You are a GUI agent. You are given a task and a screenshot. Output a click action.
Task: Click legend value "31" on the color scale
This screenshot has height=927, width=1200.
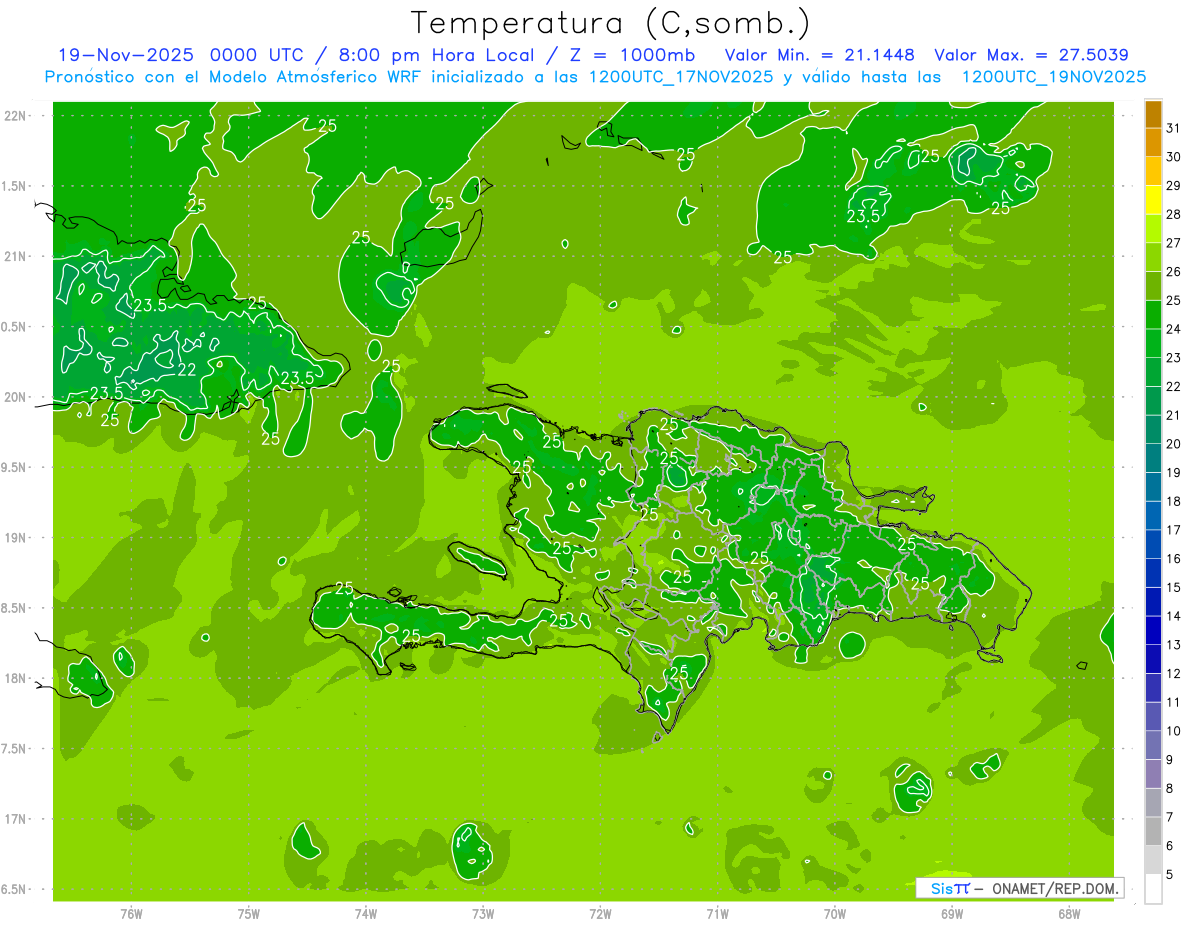pos(1174,128)
